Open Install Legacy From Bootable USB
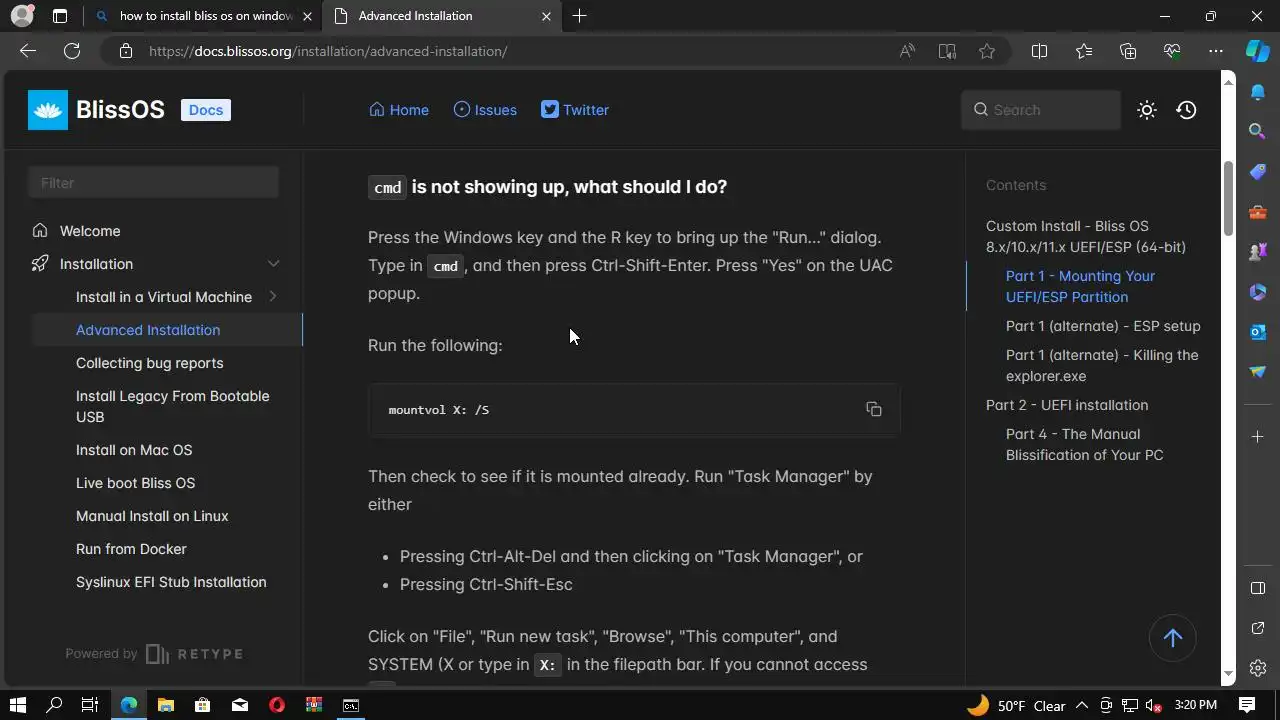 (173, 406)
